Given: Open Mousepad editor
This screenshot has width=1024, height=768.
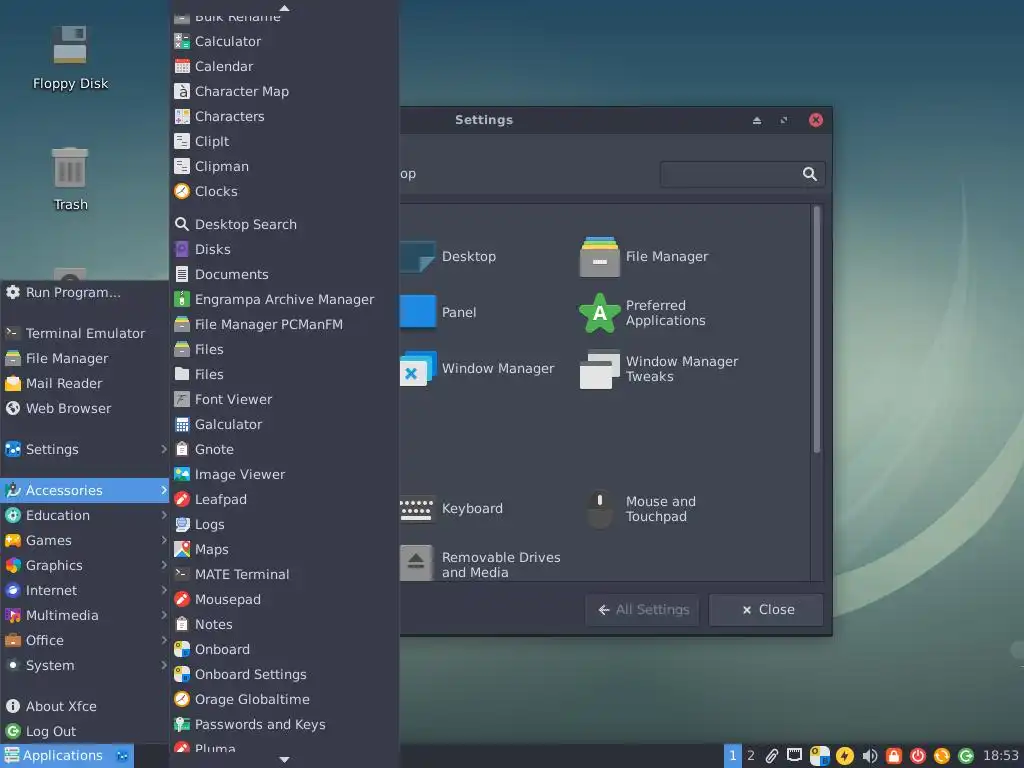Looking at the screenshot, I should click(284, 600).
